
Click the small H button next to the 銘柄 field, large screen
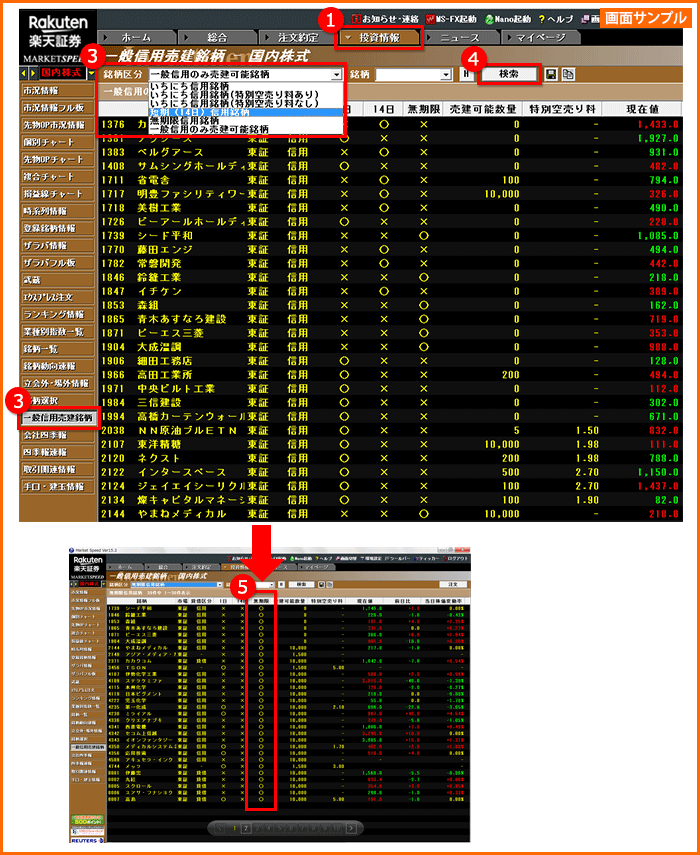click(x=466, y=75)
